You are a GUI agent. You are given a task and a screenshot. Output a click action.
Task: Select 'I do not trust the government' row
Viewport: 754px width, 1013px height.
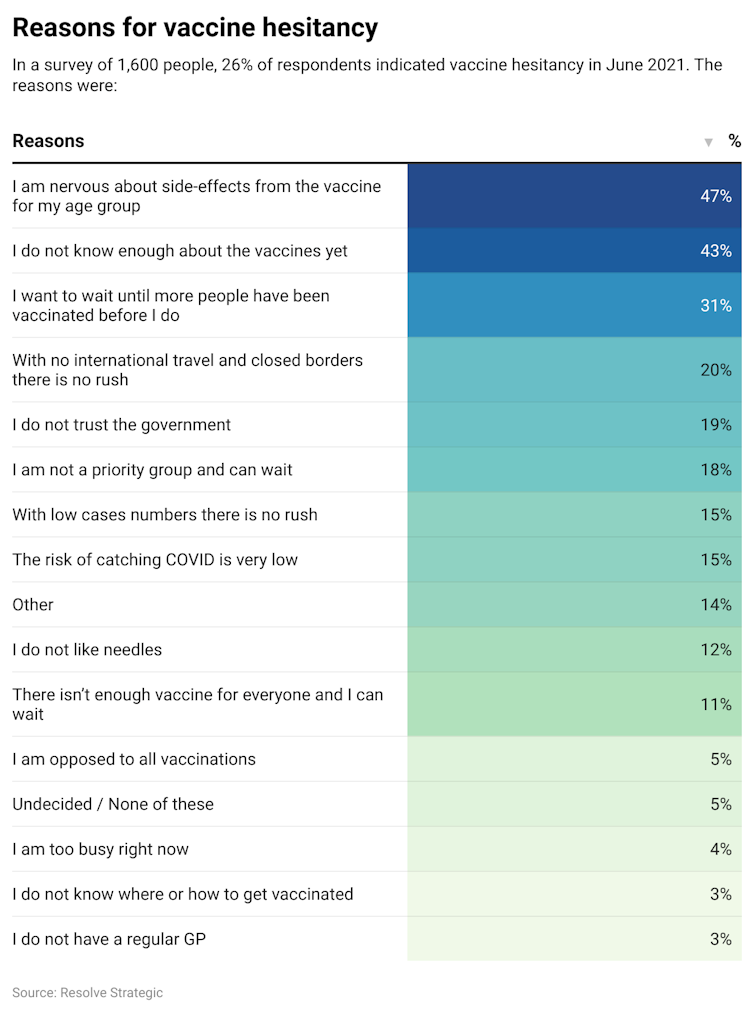(x=121, y=425)
